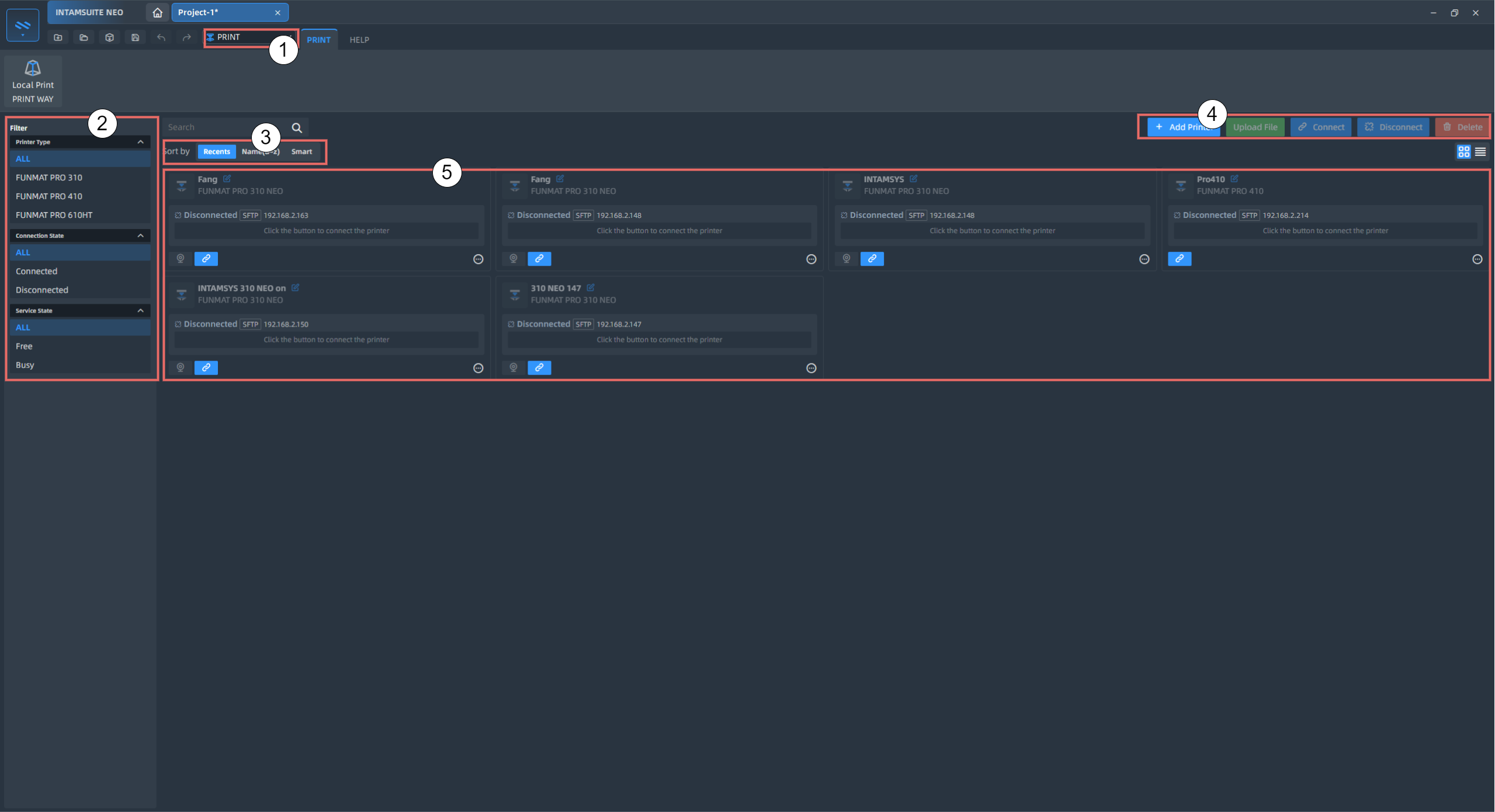Open the HELP tab
This screenshot has width=1495, height=812.
[x=359, y=40]
